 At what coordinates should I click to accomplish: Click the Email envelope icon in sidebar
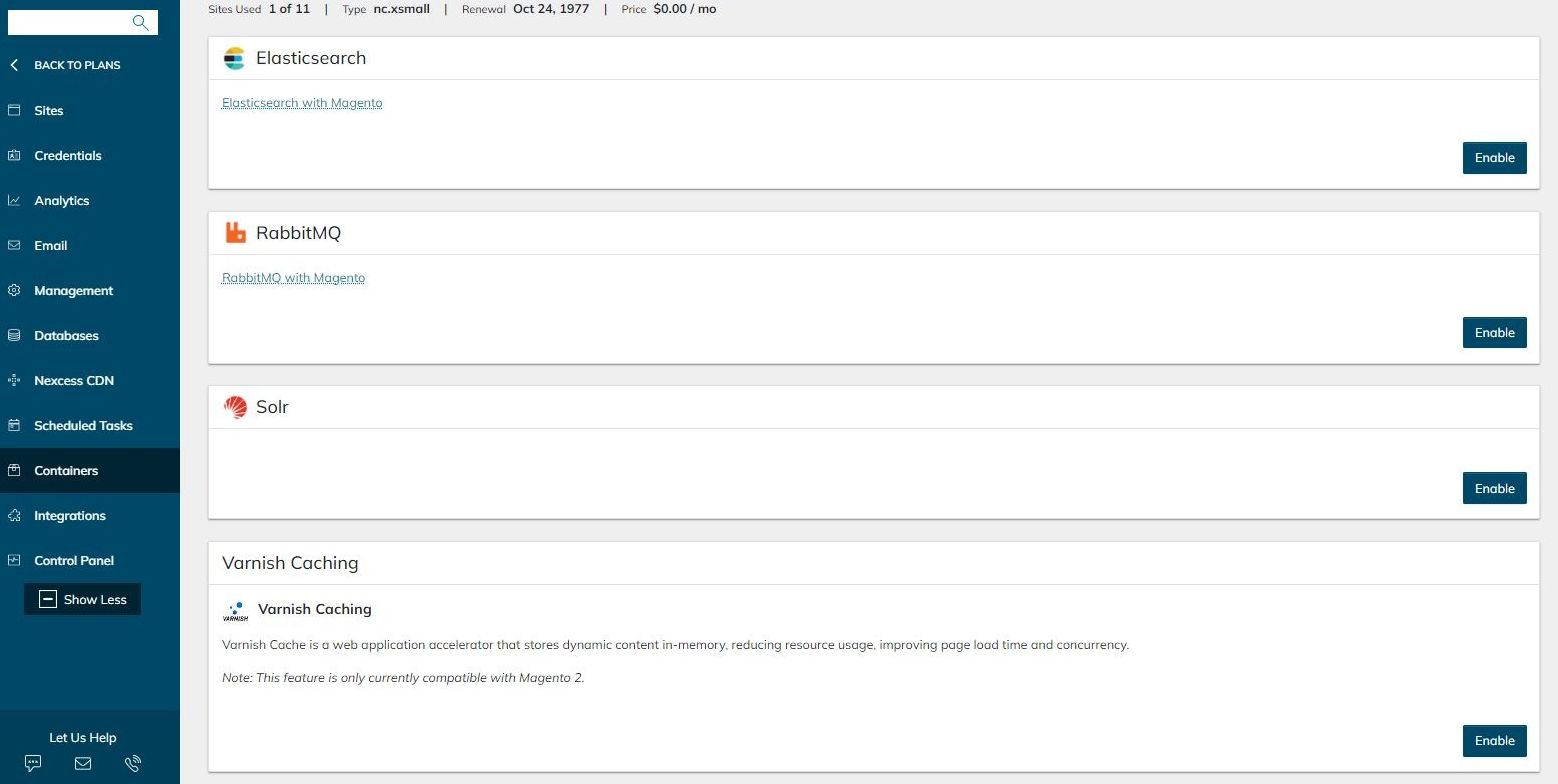click(14, 245)
